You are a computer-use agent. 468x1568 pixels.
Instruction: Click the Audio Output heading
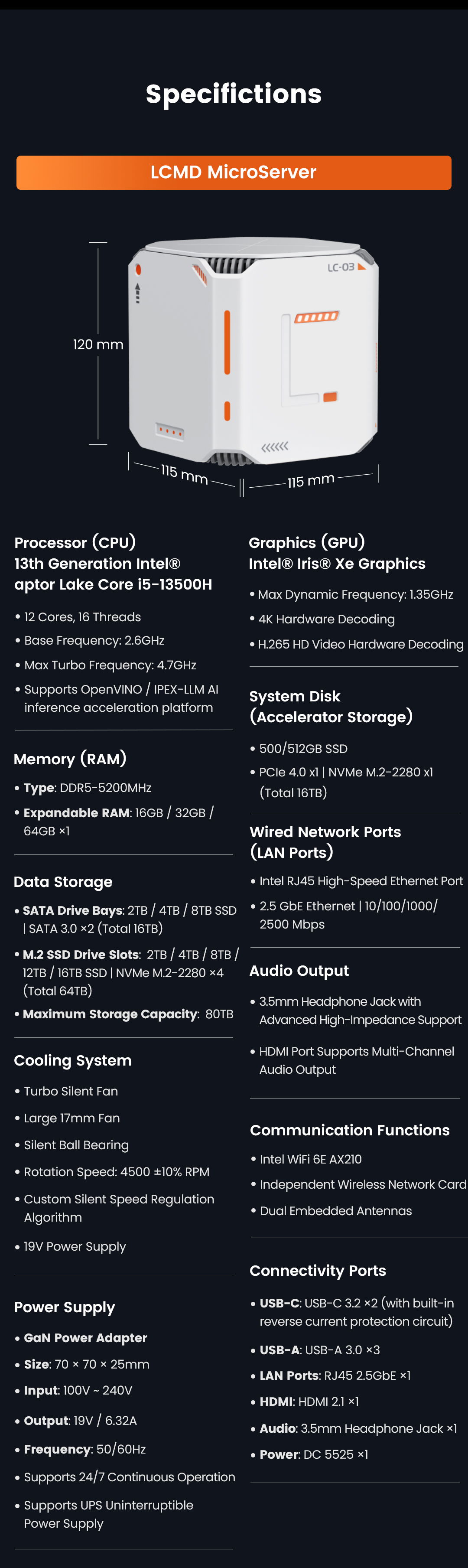[x=299, y=970]
